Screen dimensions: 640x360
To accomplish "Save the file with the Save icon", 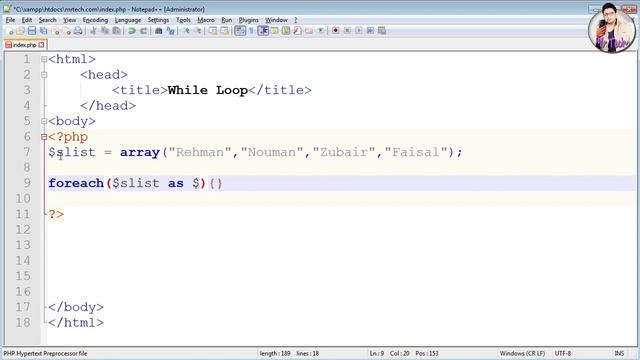I will (31, 31).
